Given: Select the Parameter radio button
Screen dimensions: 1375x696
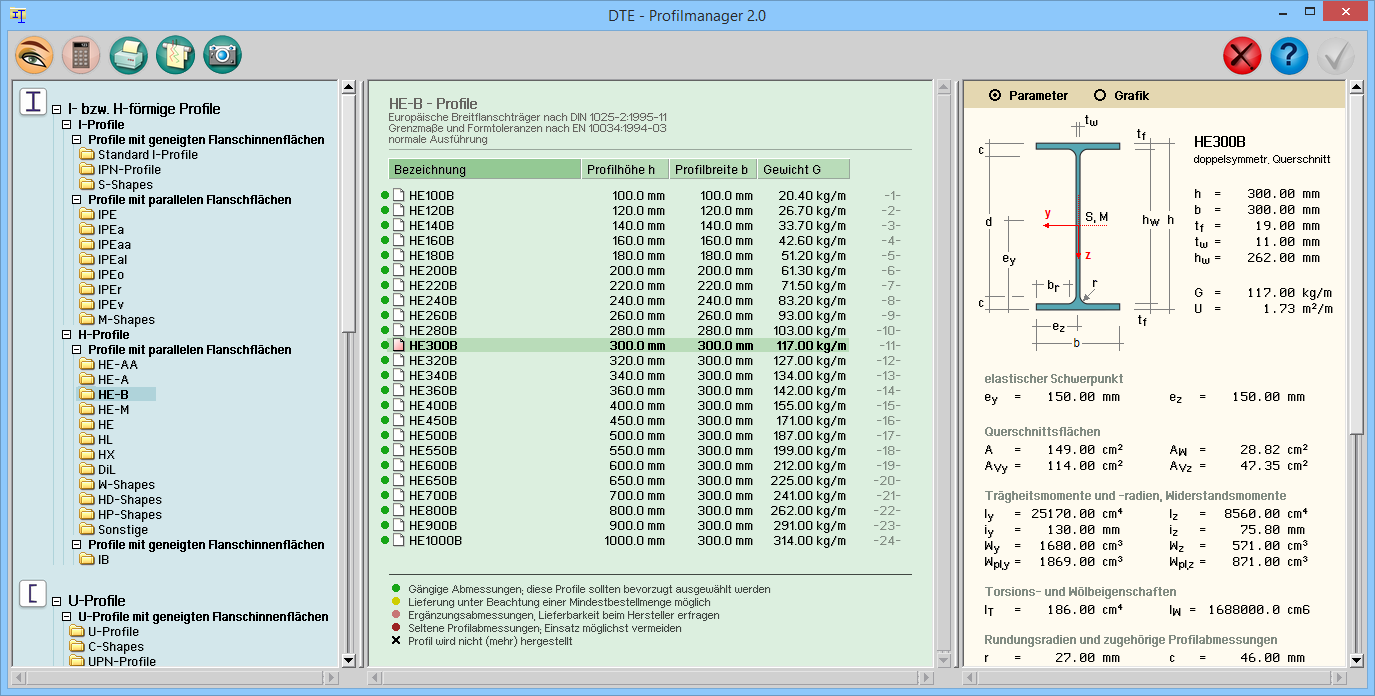Looking at the screenshot, I should pyautogui.click(x=994, y=96).
